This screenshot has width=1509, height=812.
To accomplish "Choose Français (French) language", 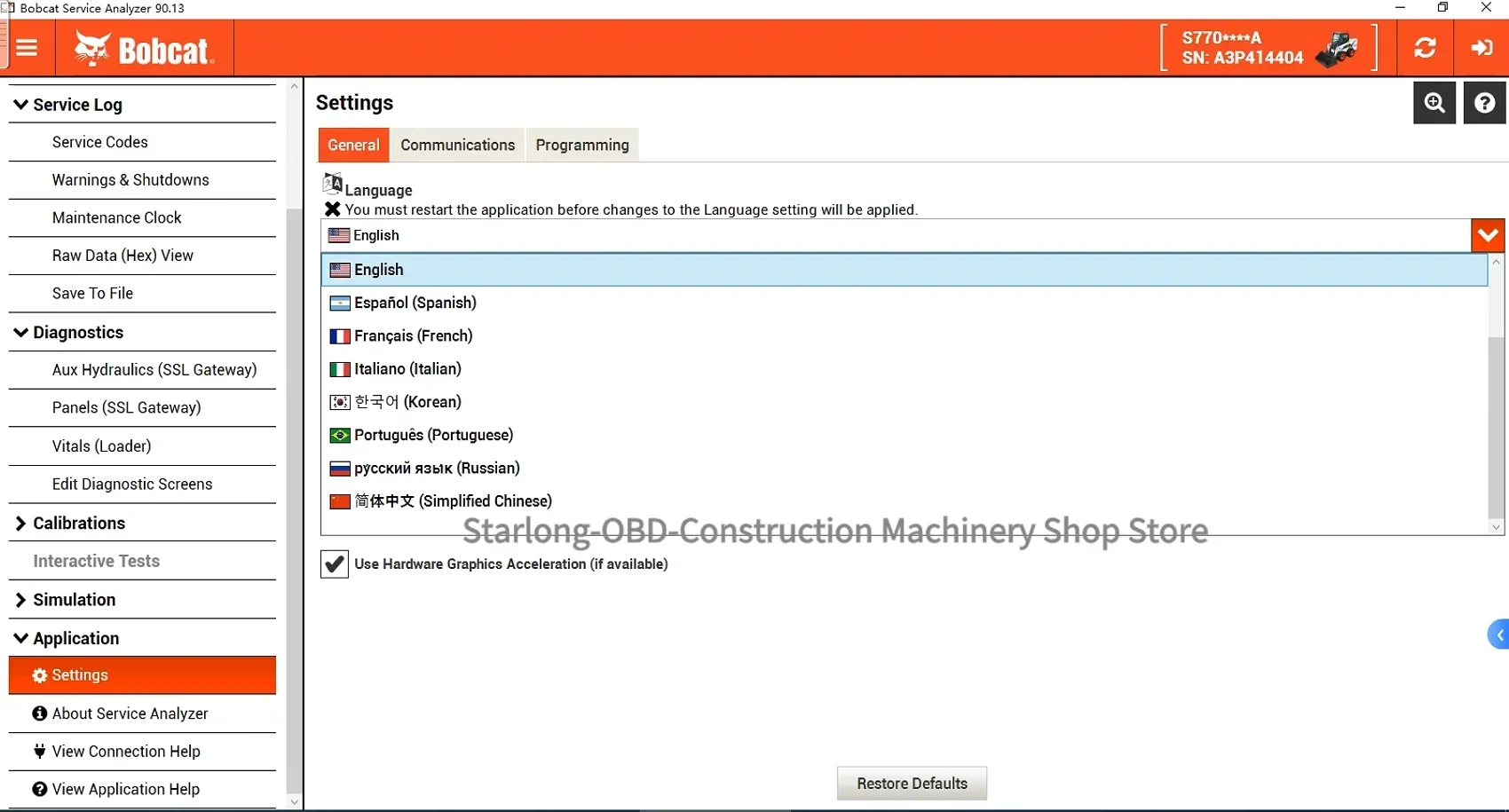I will (x=904, y=336).
